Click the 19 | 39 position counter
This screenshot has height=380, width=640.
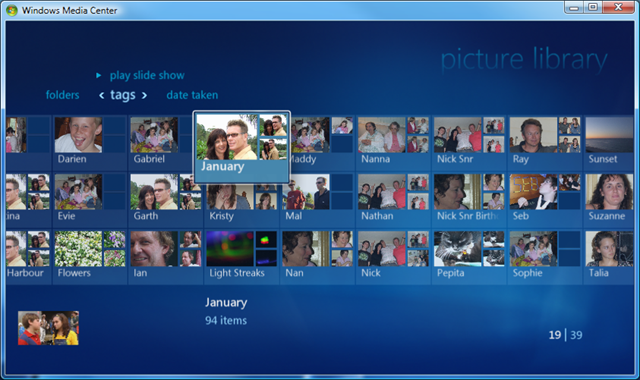[x=565, y=335]
